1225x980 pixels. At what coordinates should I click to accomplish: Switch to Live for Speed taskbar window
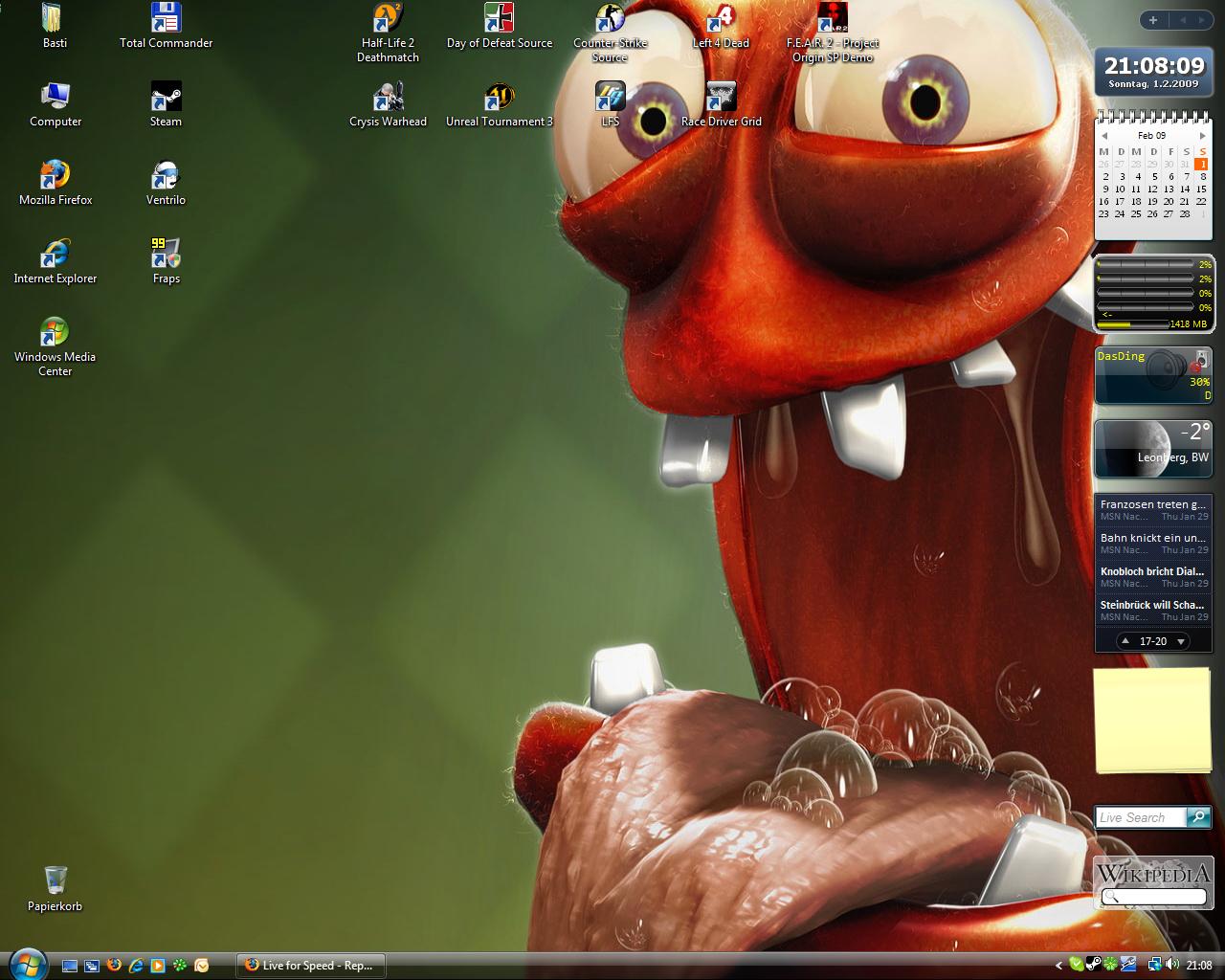[310, 966]
